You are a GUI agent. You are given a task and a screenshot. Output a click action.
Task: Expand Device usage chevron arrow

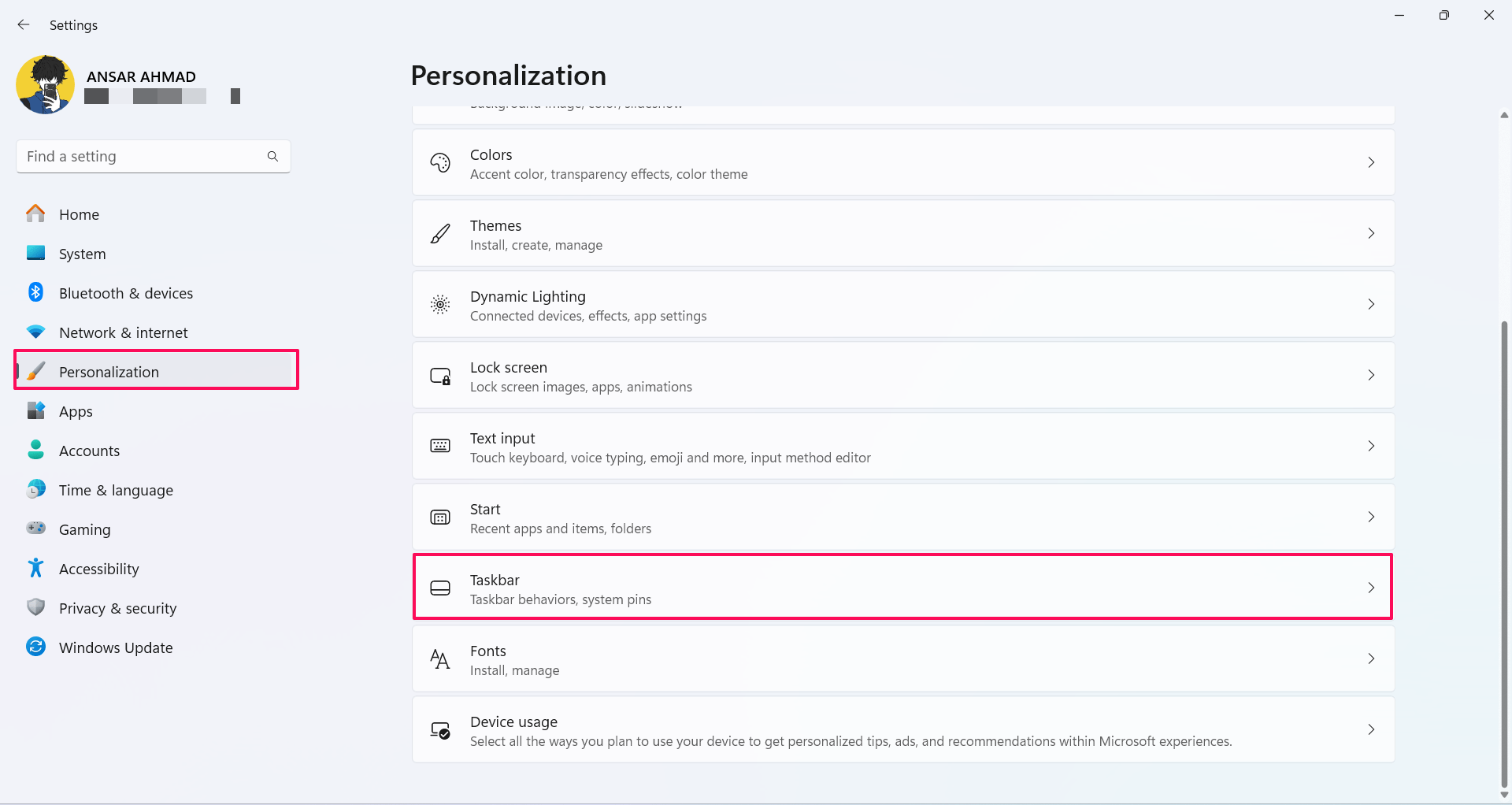pos(1371,729)
